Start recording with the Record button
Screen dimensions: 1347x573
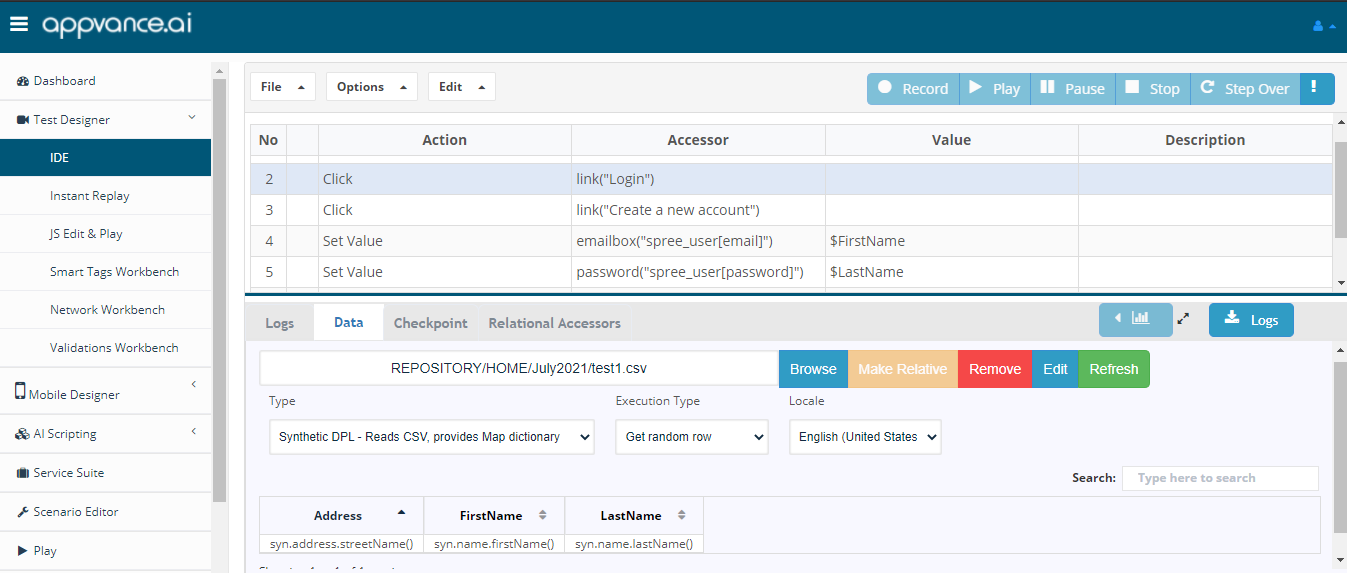pyautogui.click(x=913, y=89)
